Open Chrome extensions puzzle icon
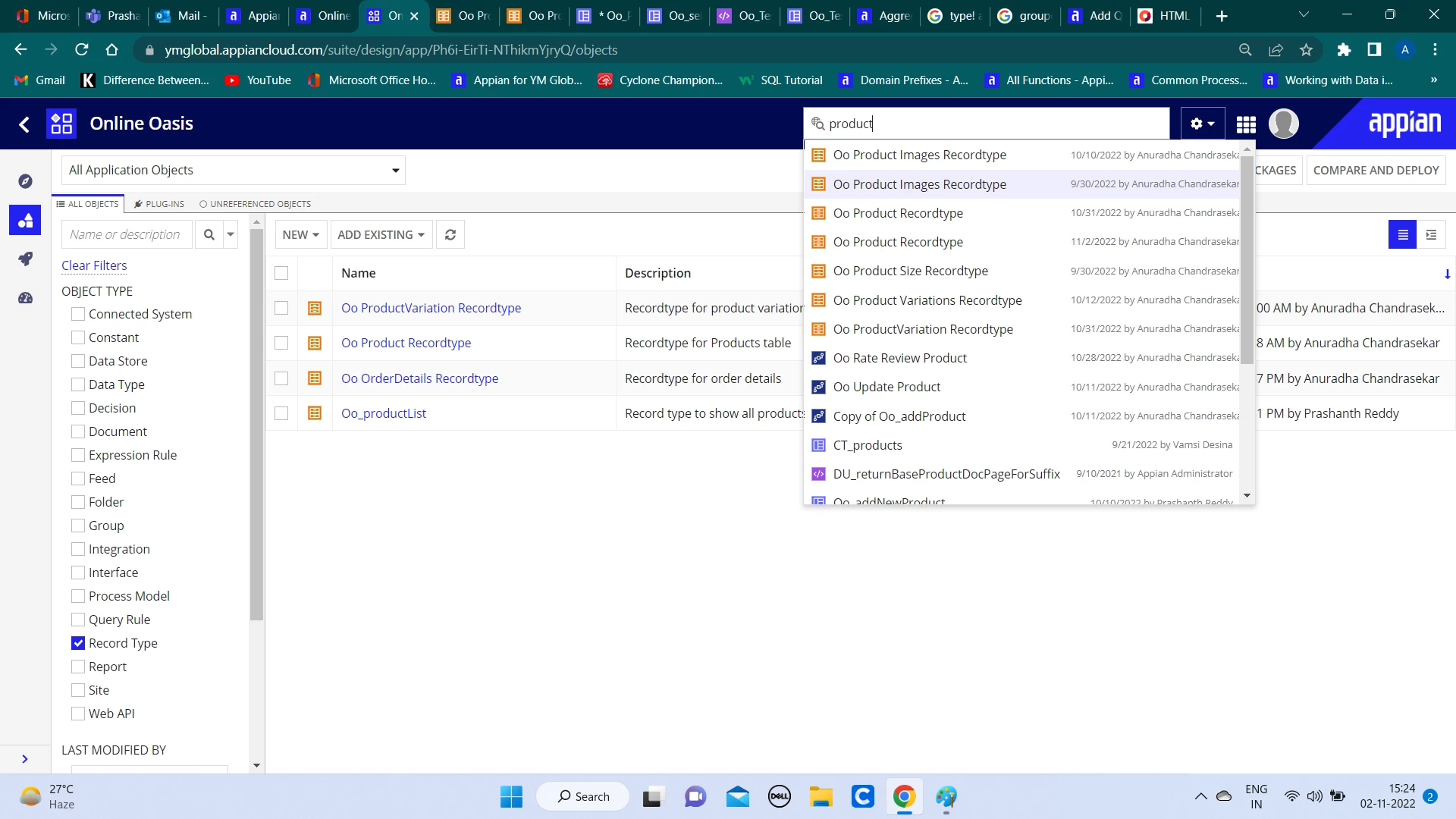The width and height of the screenshot is (1456, 819). (1344, 50)
